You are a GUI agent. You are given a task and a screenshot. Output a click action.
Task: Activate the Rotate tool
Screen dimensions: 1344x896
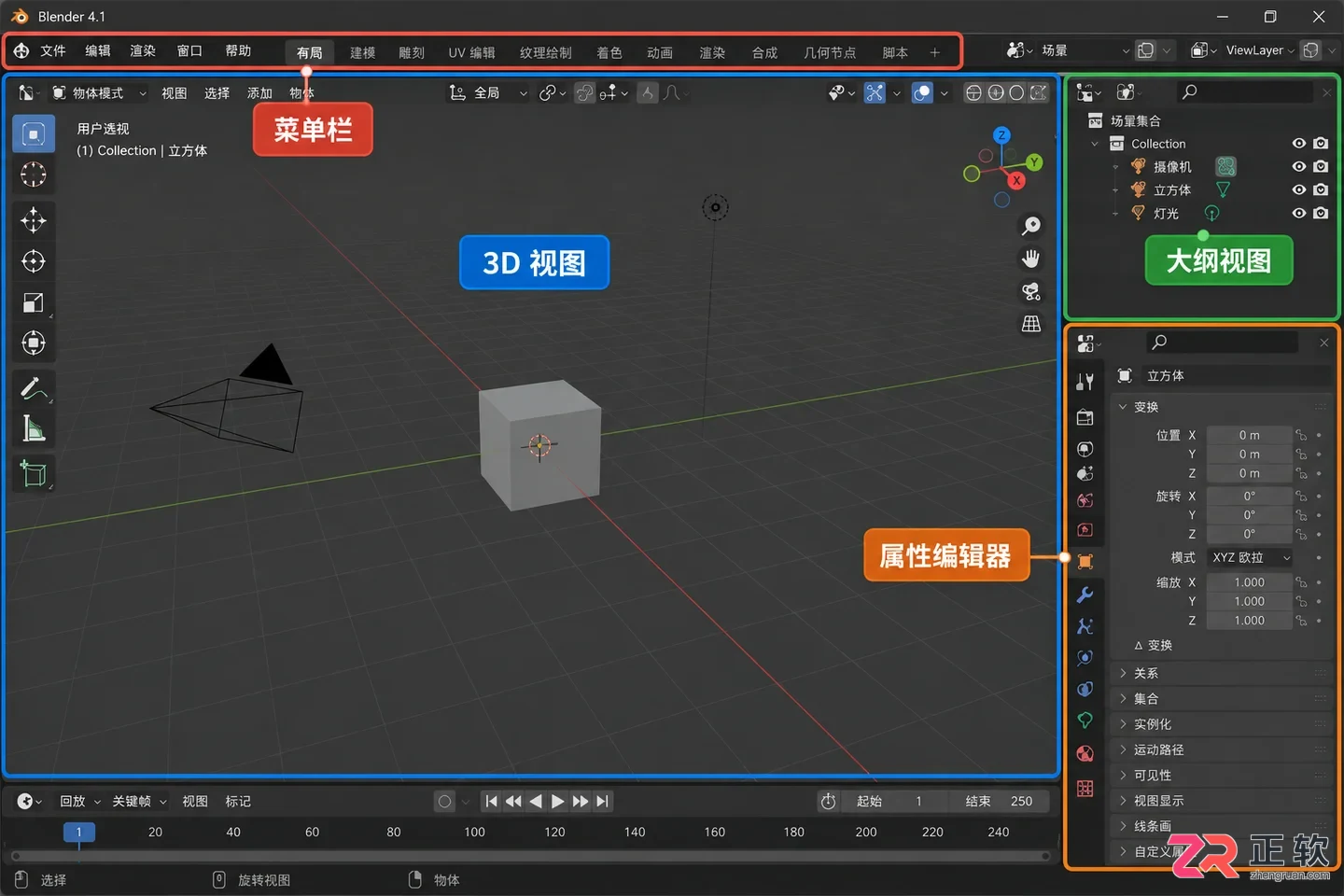tap(34, 261)
